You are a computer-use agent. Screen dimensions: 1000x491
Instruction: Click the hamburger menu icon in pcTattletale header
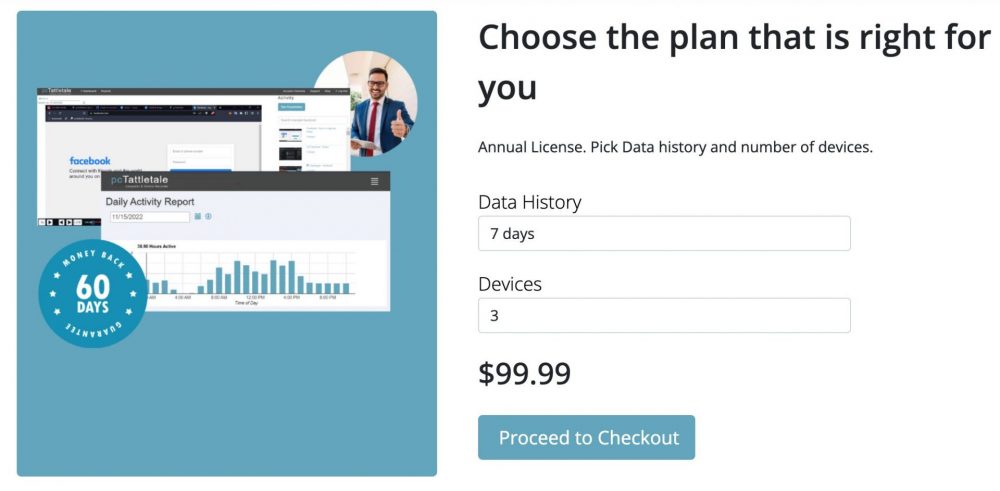374,181
